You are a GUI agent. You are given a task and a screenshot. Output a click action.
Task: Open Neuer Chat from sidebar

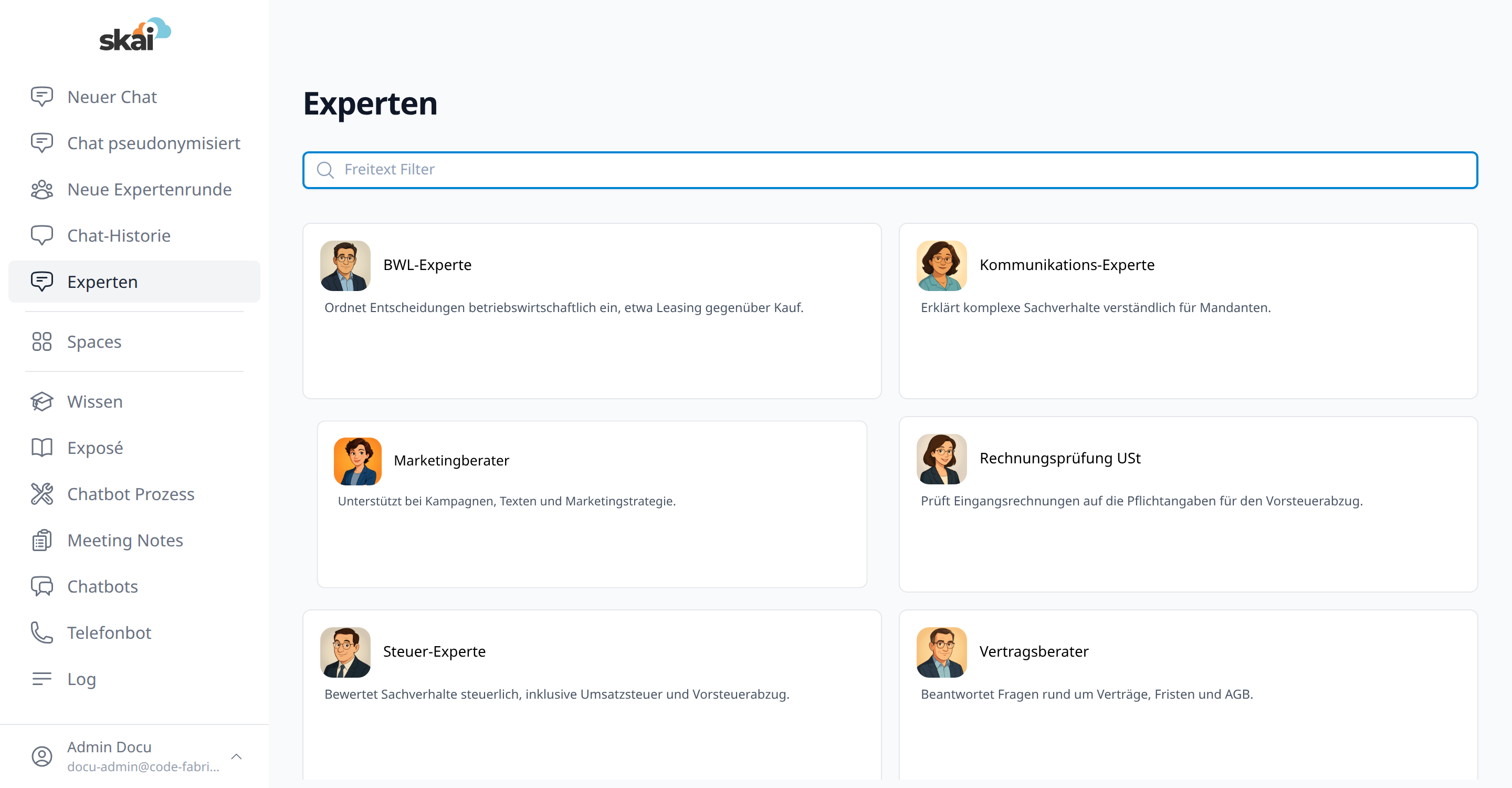click(134, 97)
